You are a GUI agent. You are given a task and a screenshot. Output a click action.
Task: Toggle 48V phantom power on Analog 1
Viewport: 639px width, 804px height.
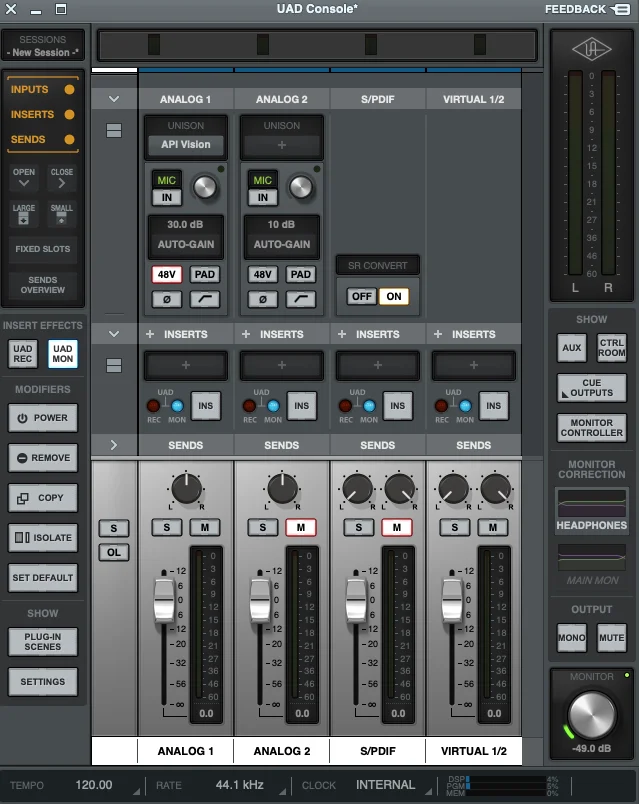(x=167, y=274)
